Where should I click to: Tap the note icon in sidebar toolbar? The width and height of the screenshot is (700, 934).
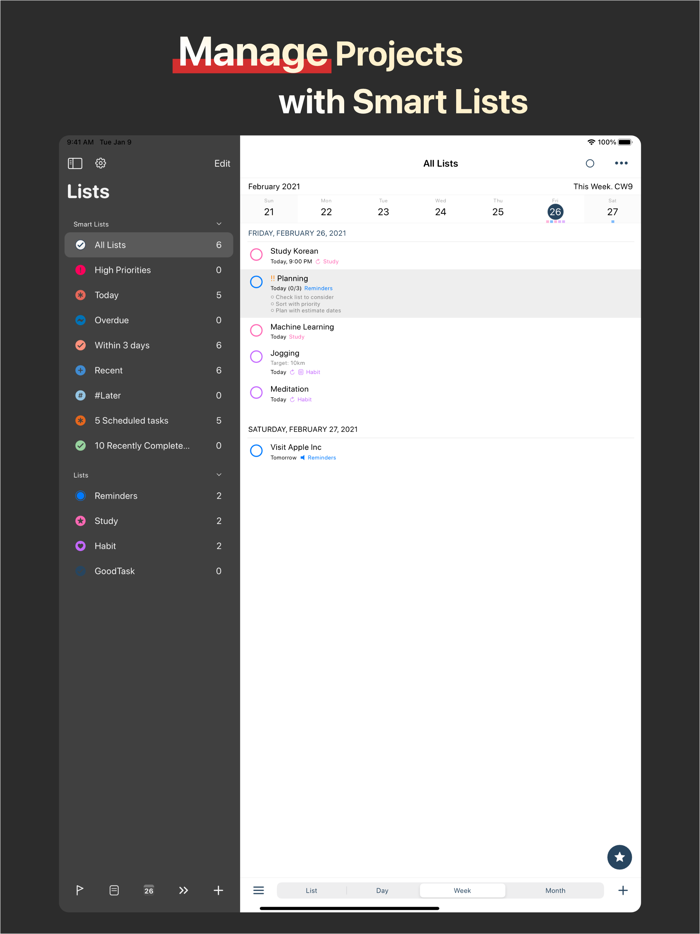[114, 890]
